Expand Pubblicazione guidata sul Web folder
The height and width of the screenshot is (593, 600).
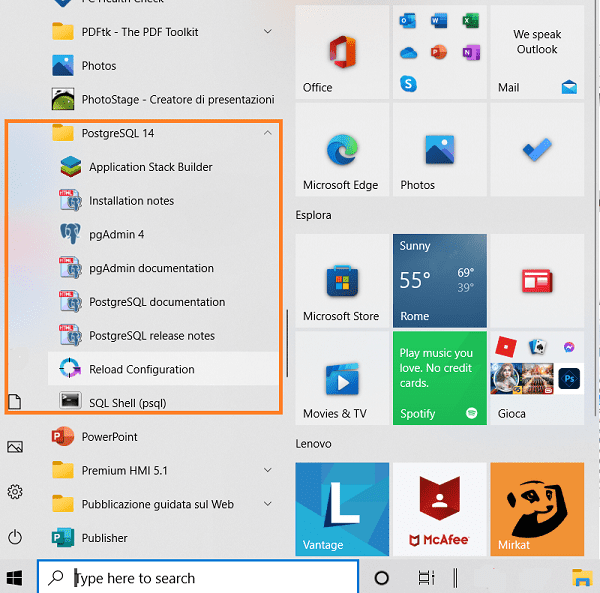tap(268, 504)
